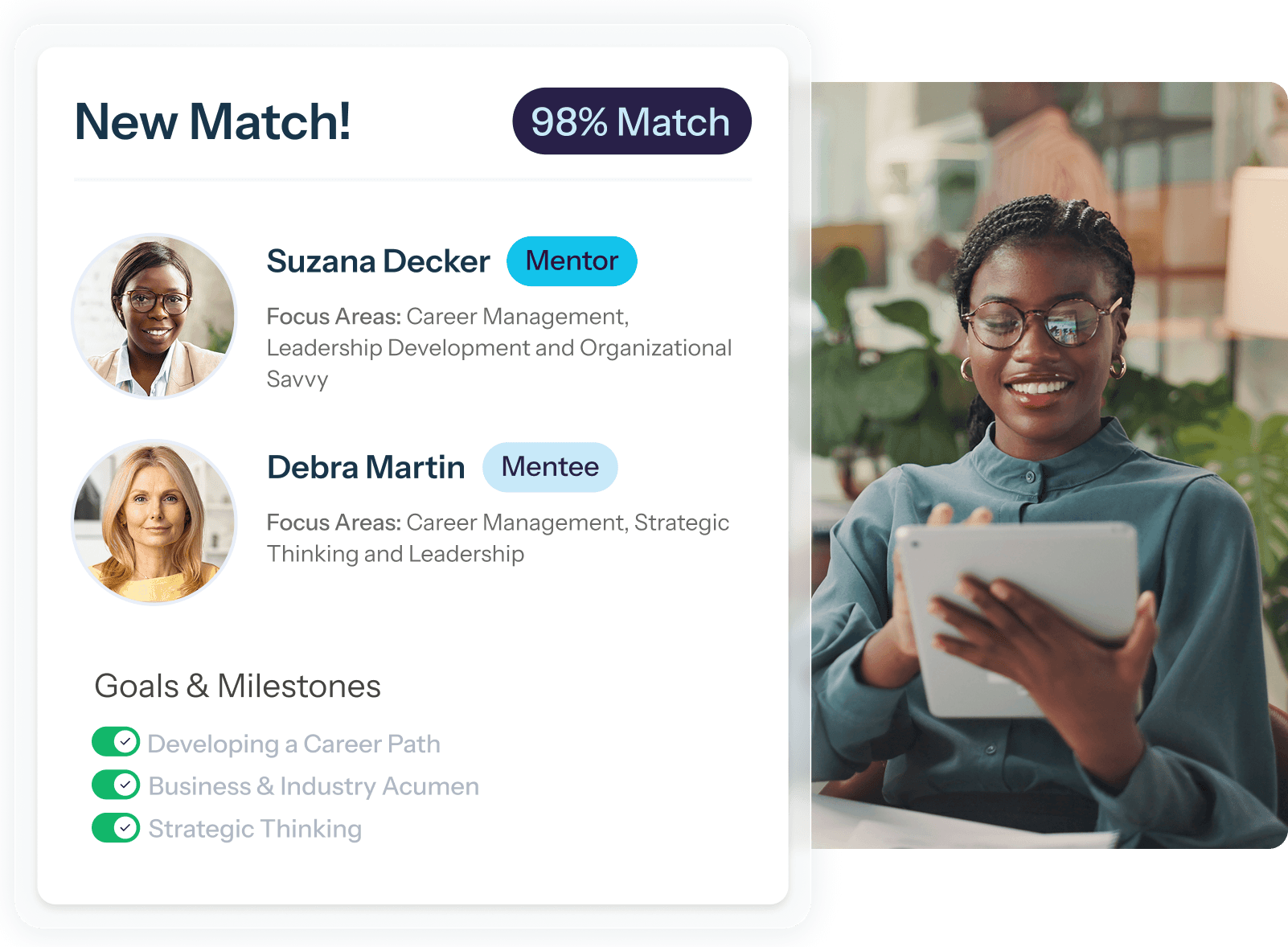
Task: Toggle the Developing a Career Path switch
Action: (x=116, y=742)
